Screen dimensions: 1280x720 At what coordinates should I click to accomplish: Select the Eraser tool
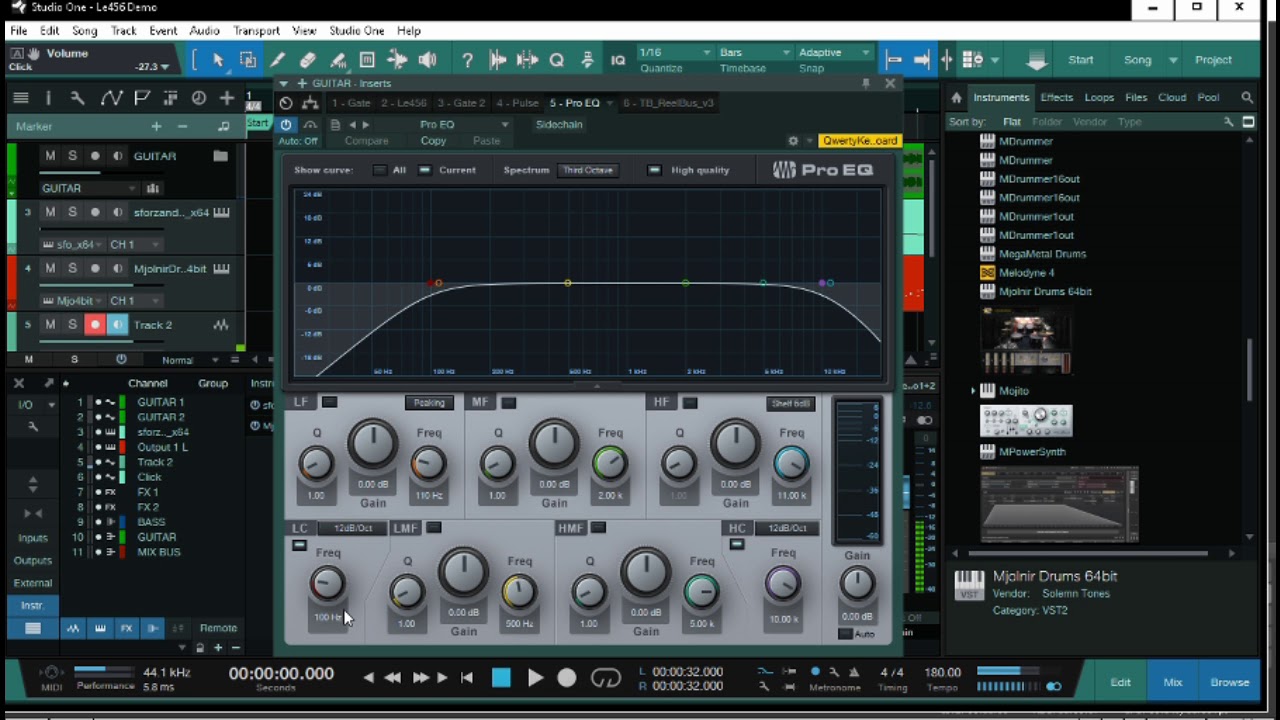pyautogui.click(x=308, y=60)
